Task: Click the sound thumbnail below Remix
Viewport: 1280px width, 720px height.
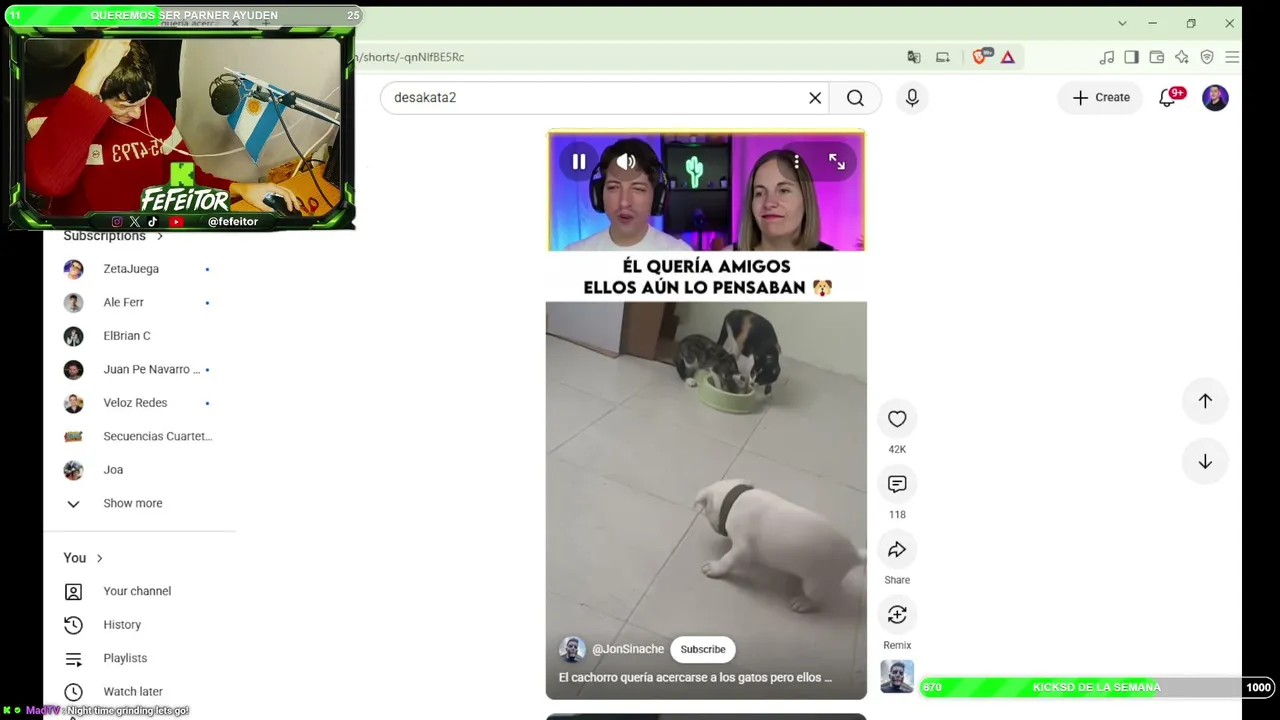Action: coord(897,677)
